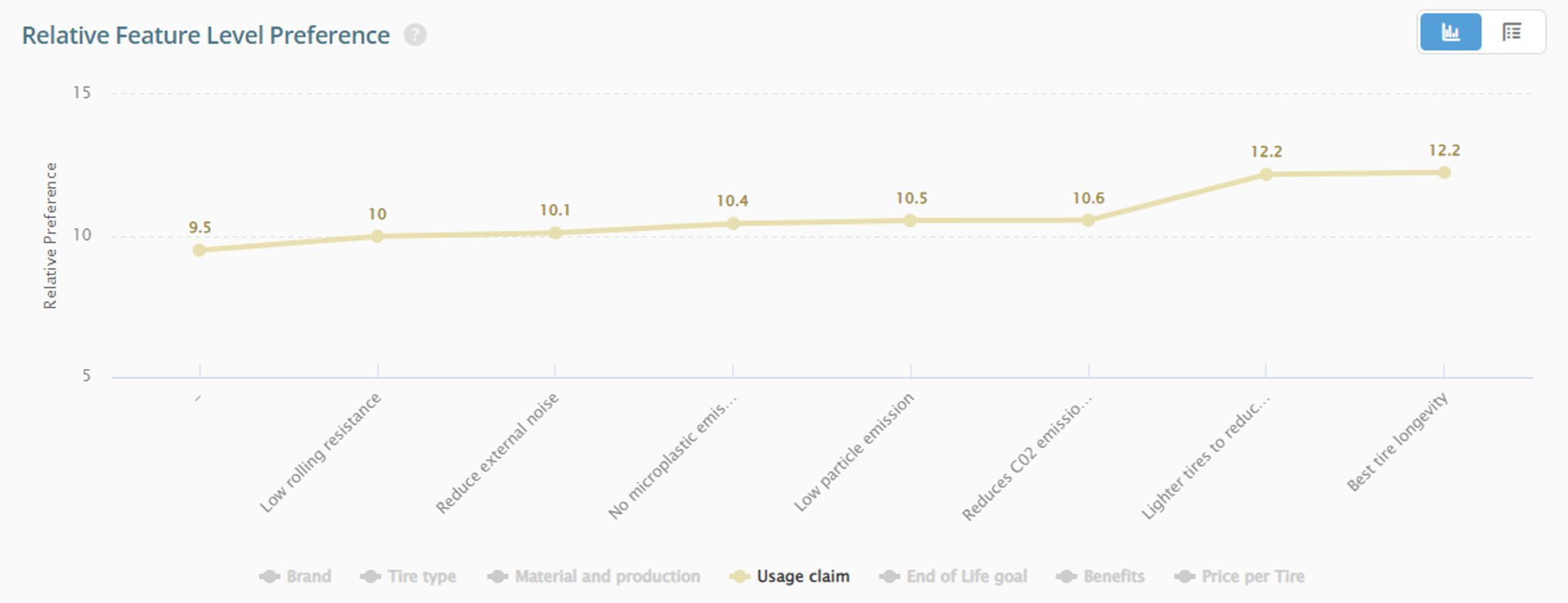The image size is (1568, 603).
Task: Click Low particle emission axis label
Action: coord(854,453)
